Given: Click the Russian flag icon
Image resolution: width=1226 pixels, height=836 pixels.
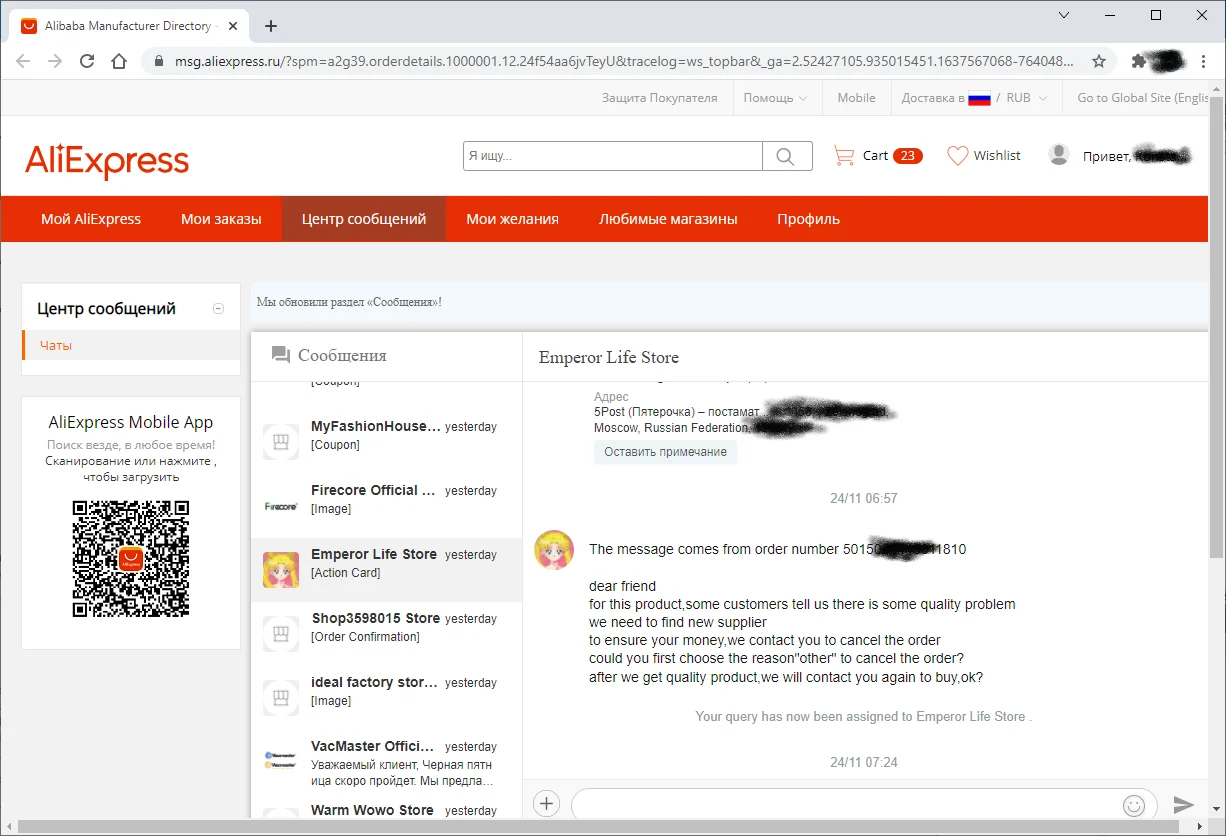Looking at the screenshot, I should pyautogui.click(x=979, y=98).
